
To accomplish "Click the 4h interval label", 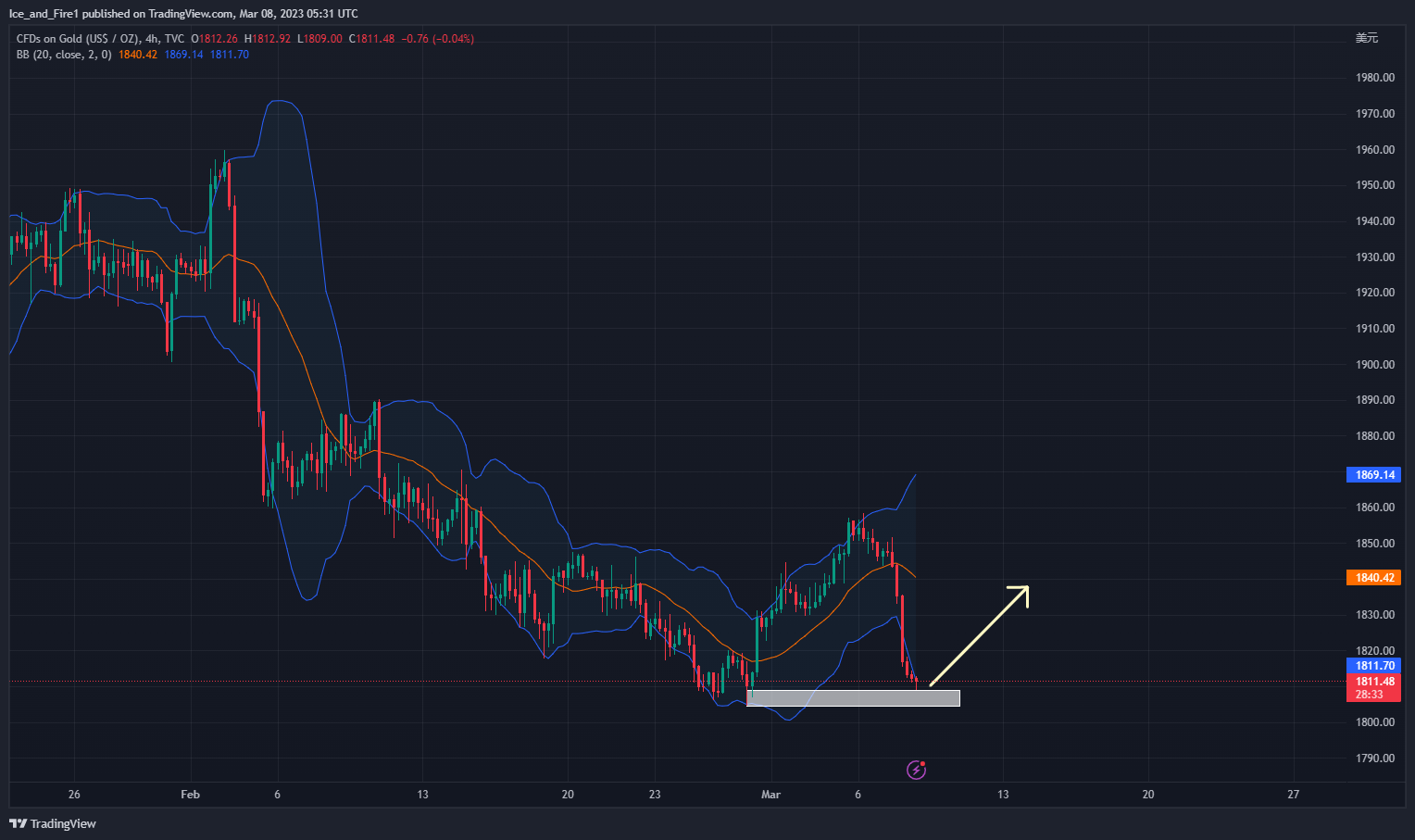I will pyautogui.click(x=153, y=39).
